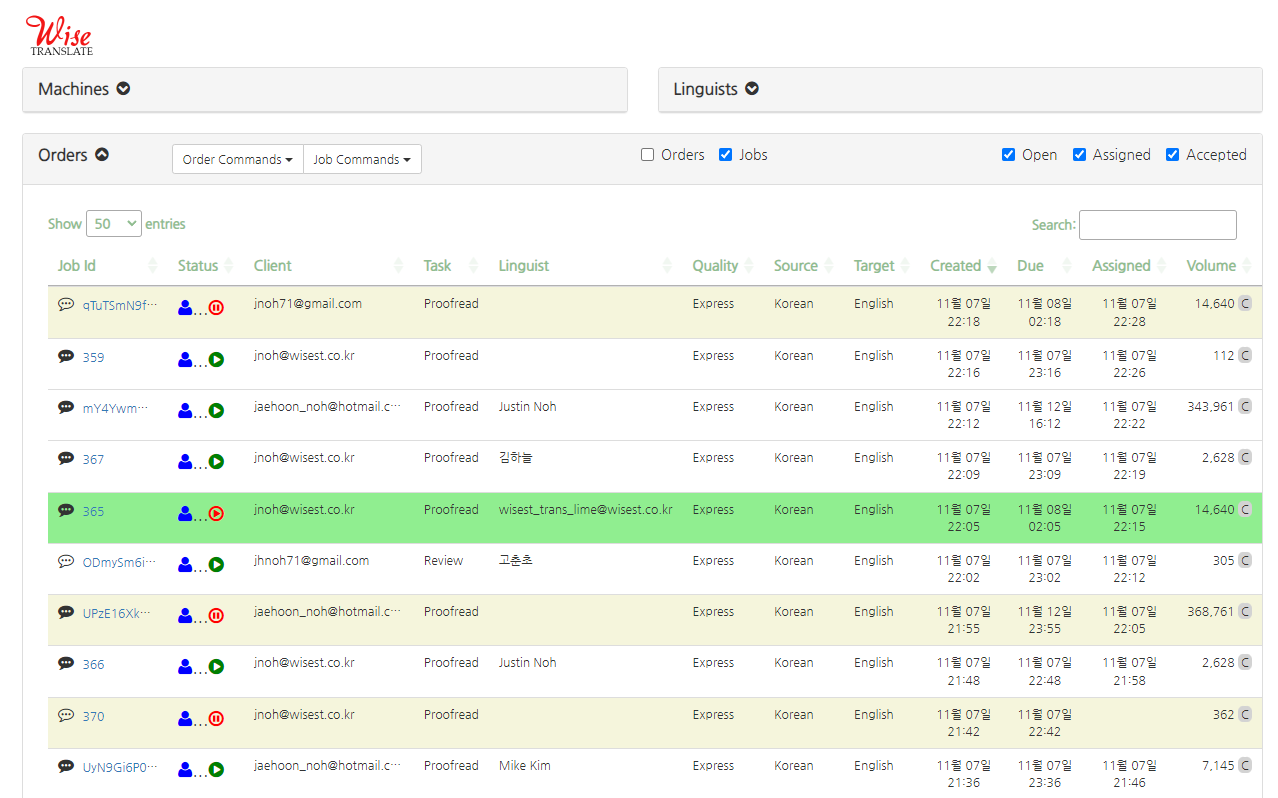
Task: Disable the Accepted filter checkbox
Action: (x=1173, y=155)
